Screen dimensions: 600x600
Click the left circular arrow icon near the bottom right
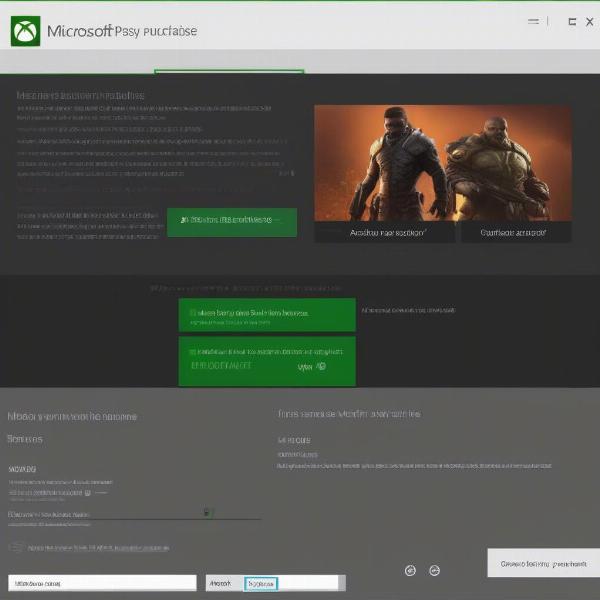pyautogui.click(x=410, y=571)
